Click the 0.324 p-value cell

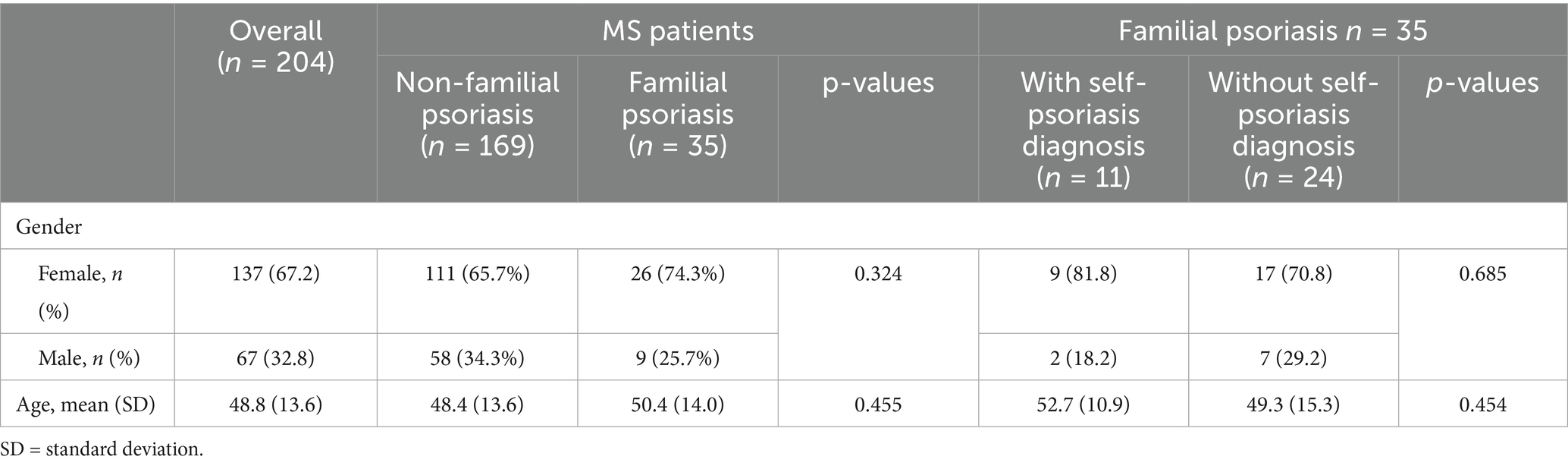coord(878,273)
